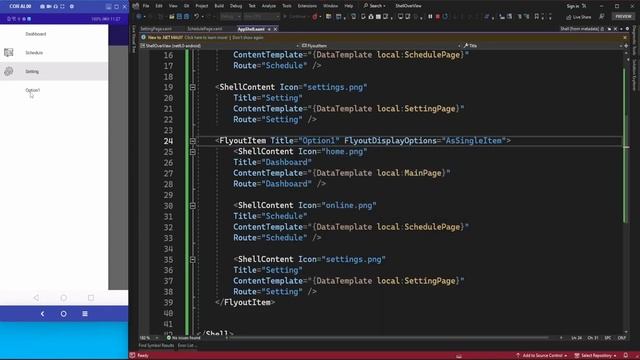Close the AppShell.xaml tab
Image resolution: width=640 pixels, height=360 pixels.
coord(276,29)
